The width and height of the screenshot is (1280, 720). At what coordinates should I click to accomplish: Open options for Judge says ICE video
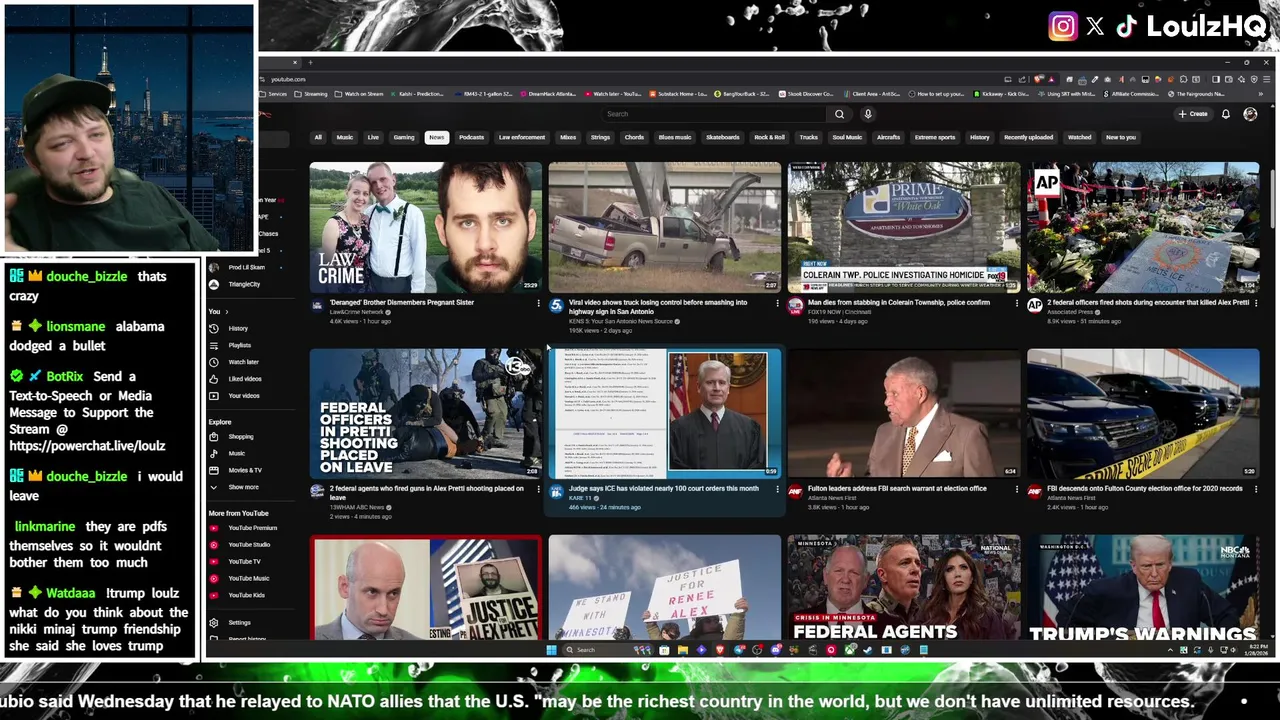pyautogui.click(x=777, y=490)
